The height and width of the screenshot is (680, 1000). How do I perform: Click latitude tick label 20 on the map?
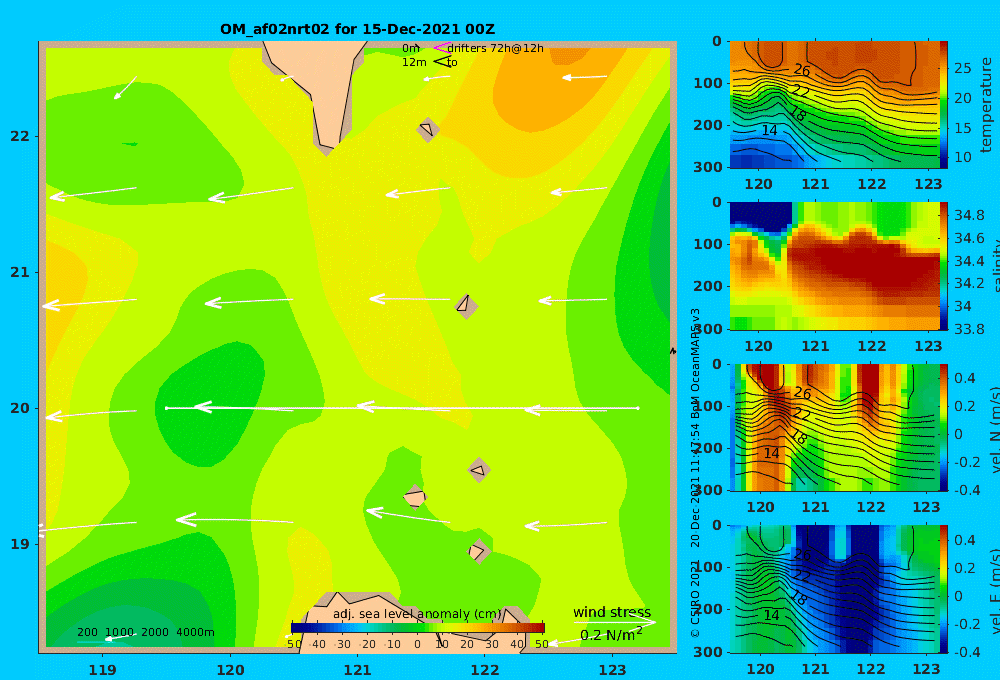pyautogui.click(x=20, y=408)
